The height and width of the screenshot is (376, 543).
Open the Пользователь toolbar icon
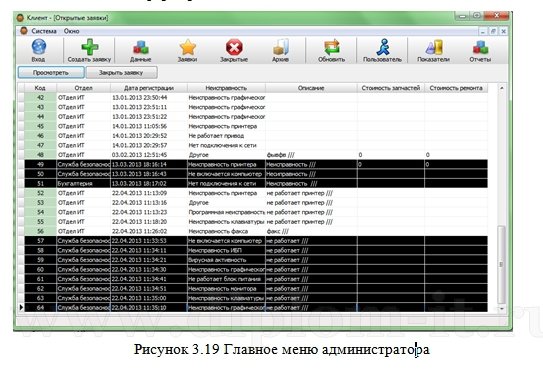382,47
